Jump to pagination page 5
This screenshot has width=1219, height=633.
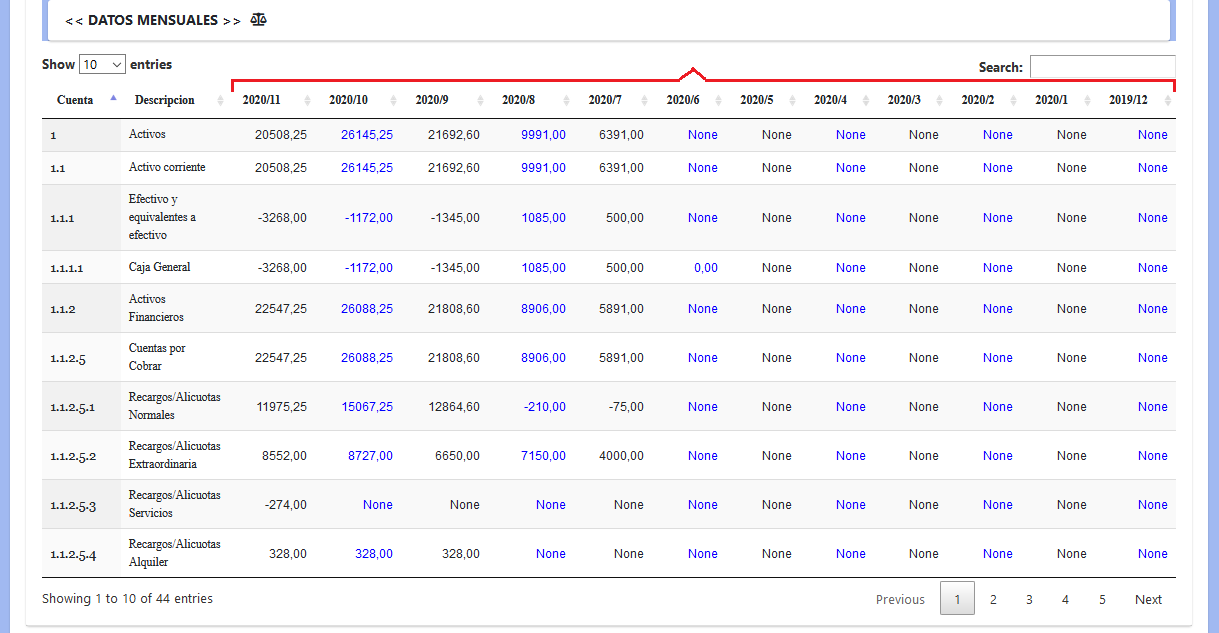pyautogui.click(x=1102, y=599)
